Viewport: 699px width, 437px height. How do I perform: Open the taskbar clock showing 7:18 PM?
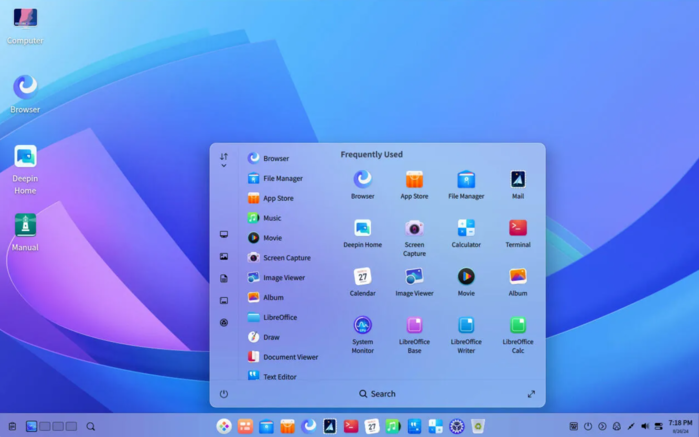tap(680, 425)
